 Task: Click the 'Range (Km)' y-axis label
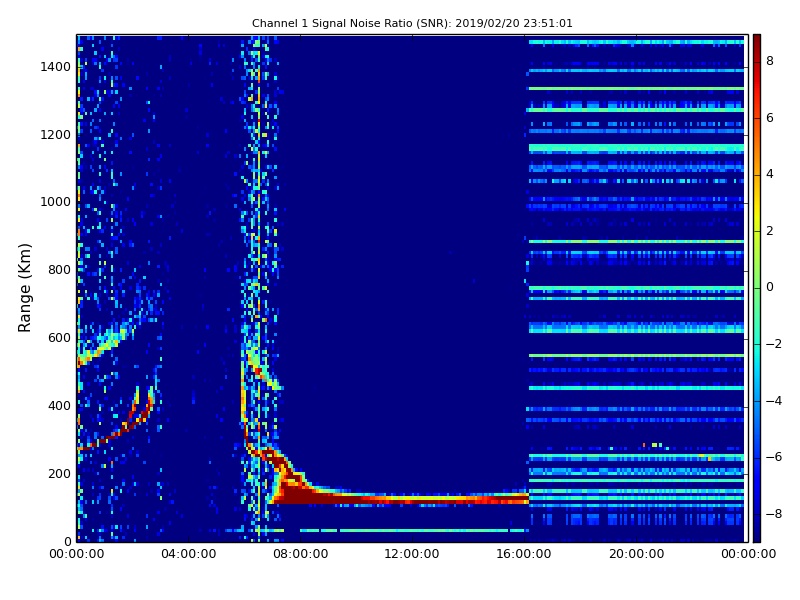24,288
